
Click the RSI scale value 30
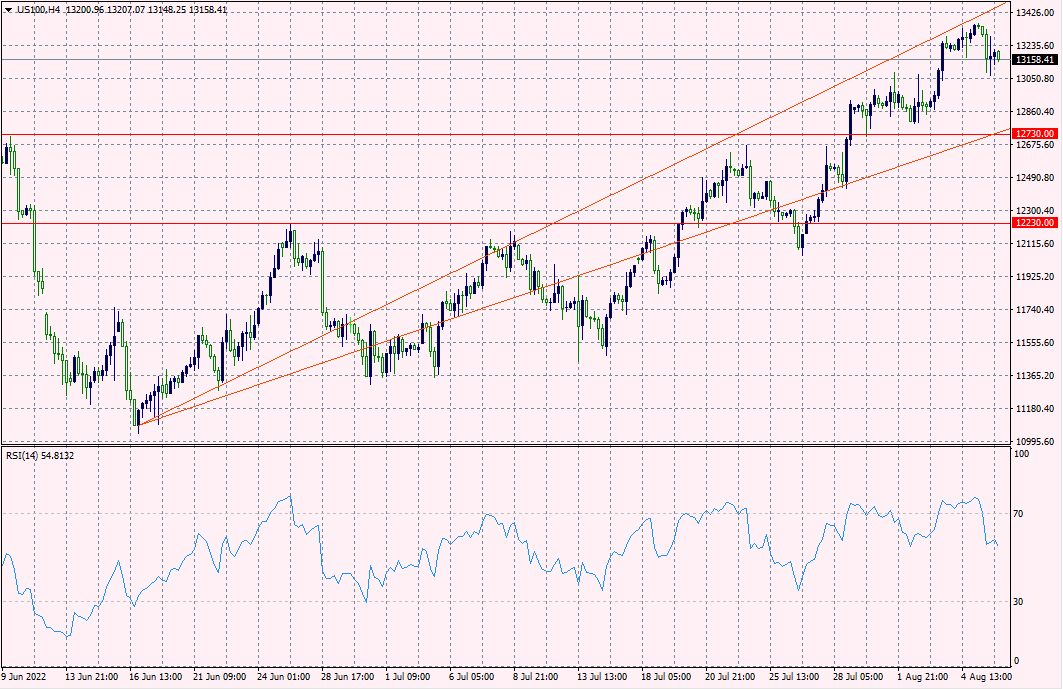point(1018,602)
